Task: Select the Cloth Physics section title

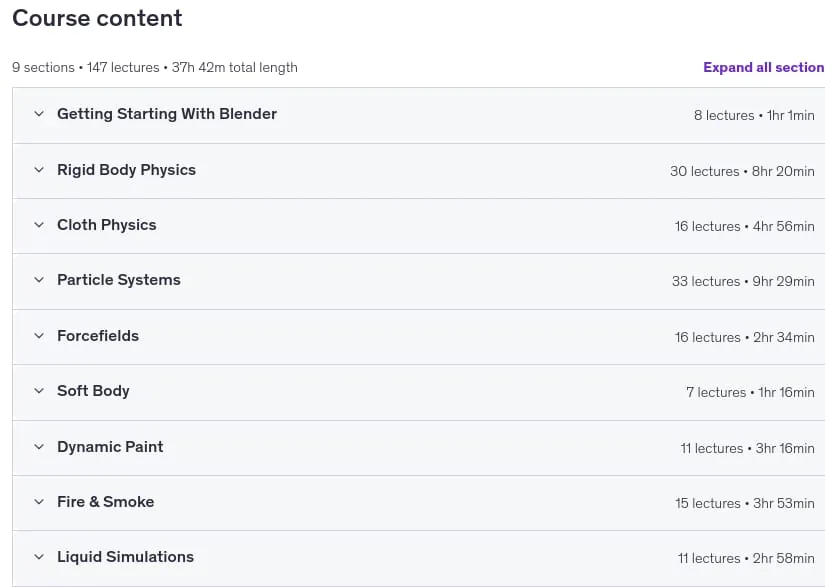Action: click(107, 225)
